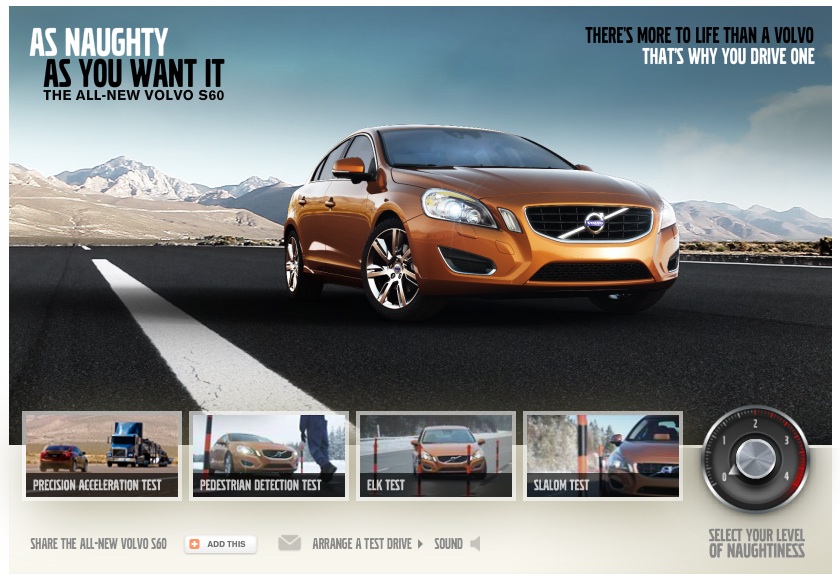The image size is (840, 583).
Task: Mute sound using the speaker icon
Action: tap(475, 544)
